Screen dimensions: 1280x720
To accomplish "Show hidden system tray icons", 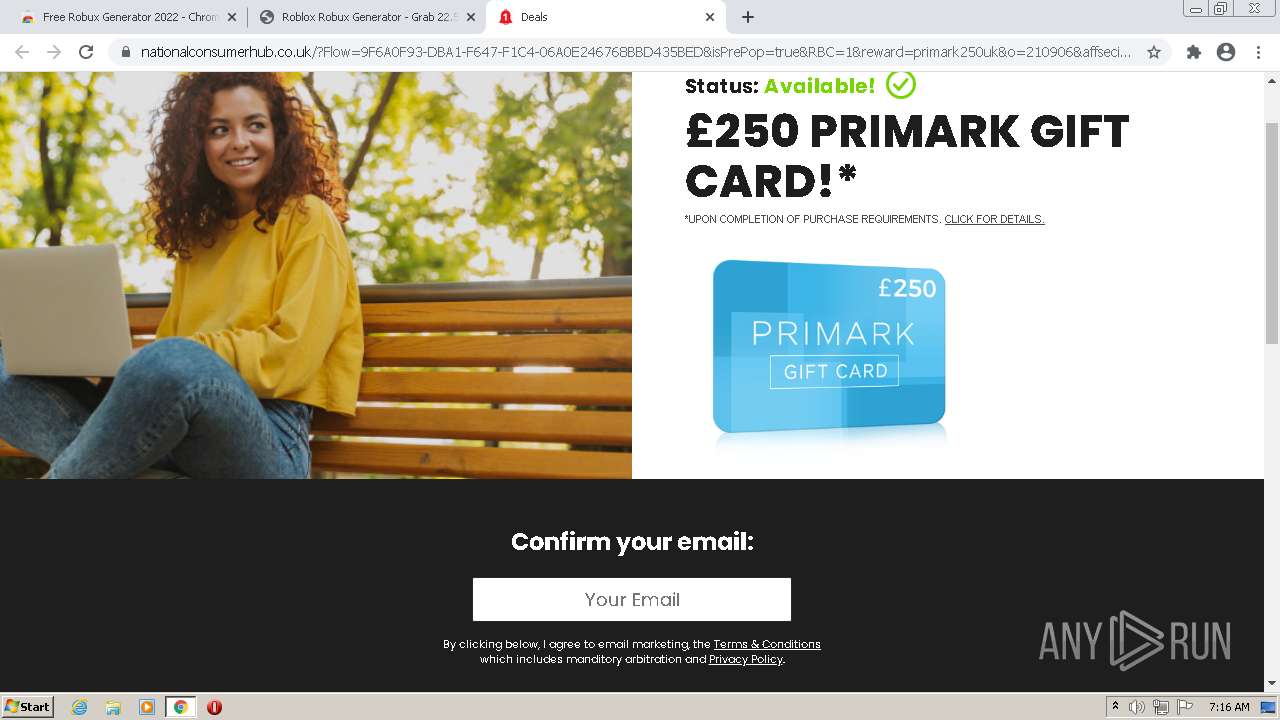I will coord(1115,707).
